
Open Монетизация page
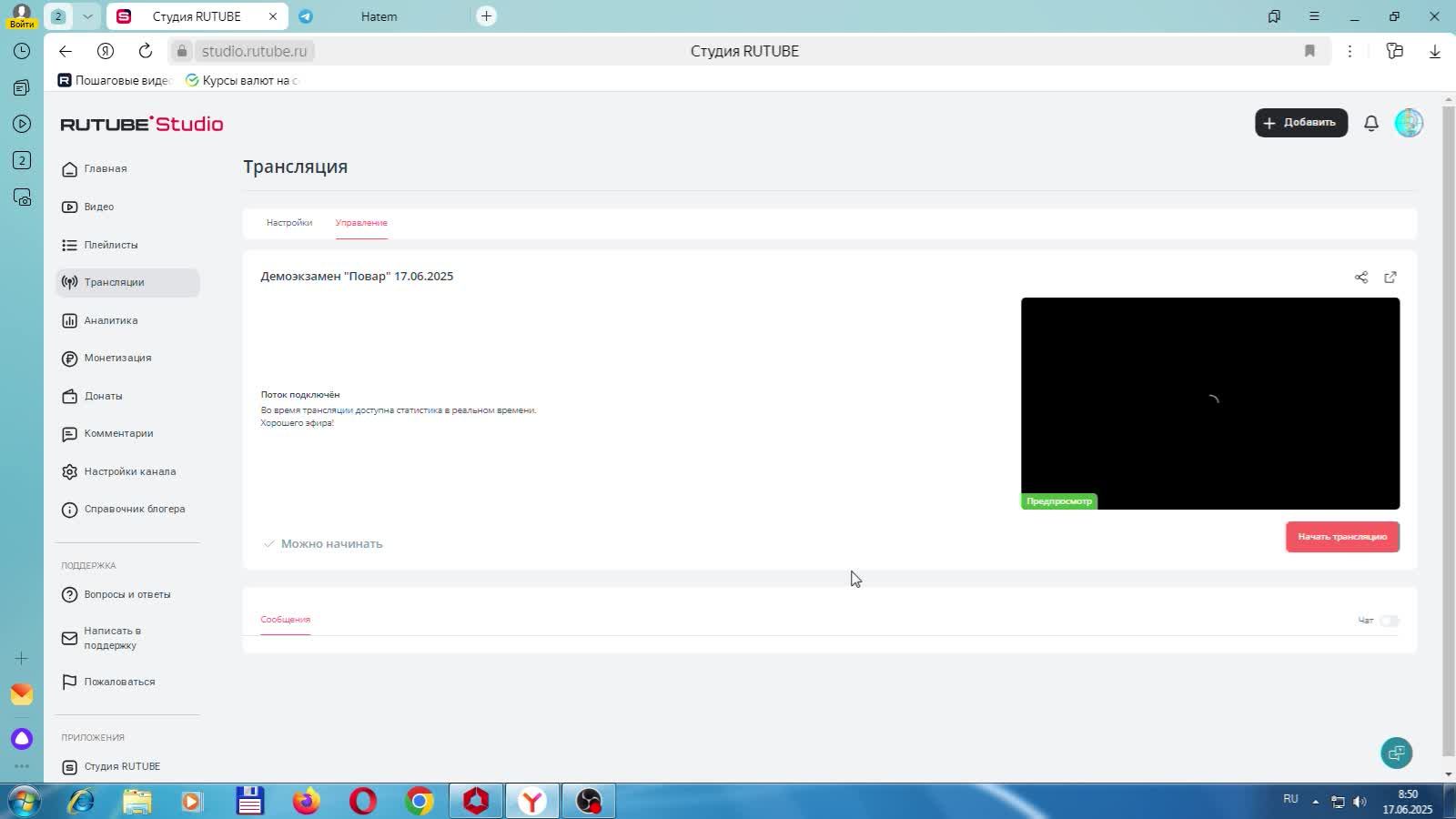pos(127,358)
